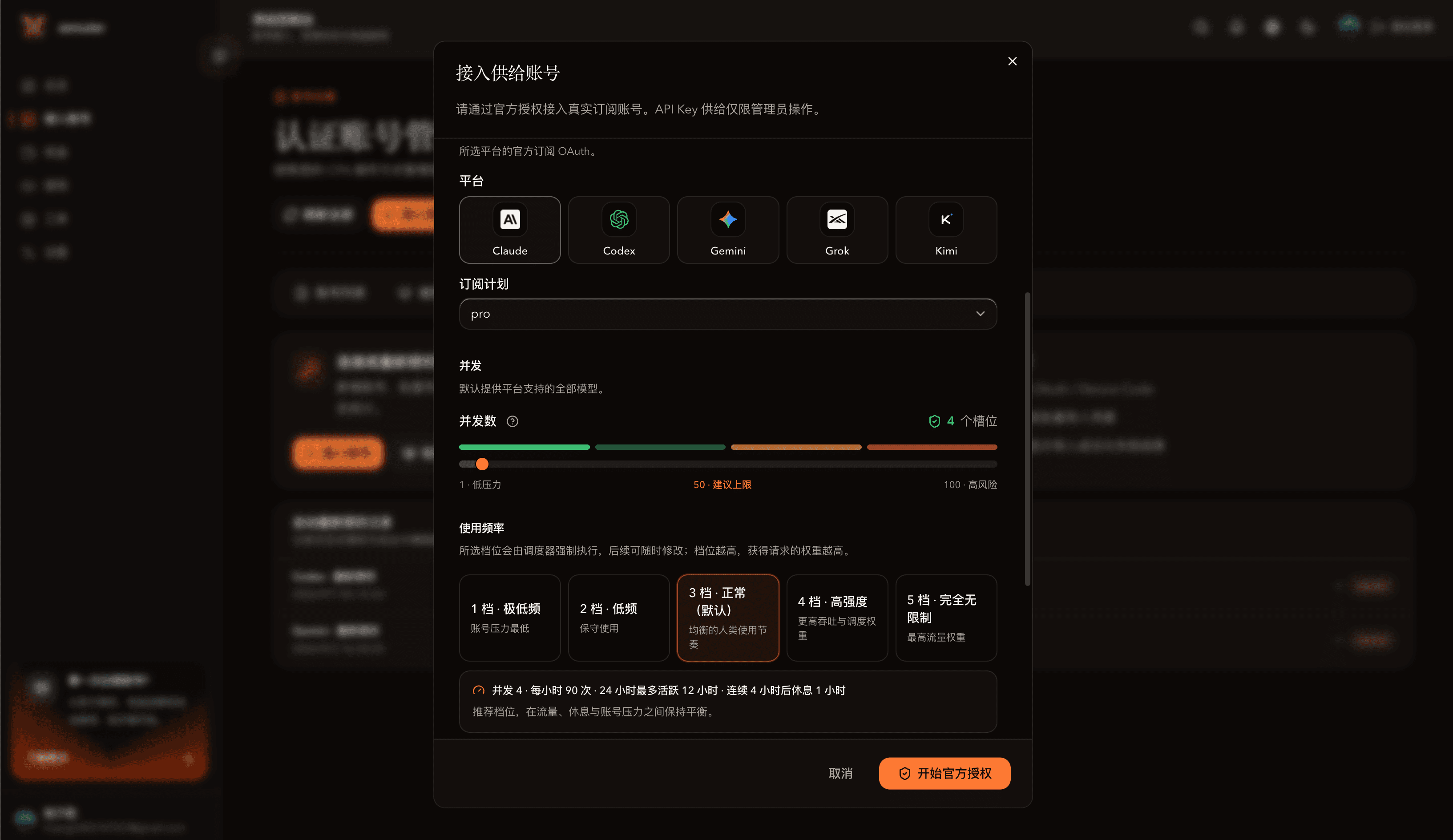Click the orange app logo in sidebar
Viewport: 1453px width, 840px height.
click(33, 26)
